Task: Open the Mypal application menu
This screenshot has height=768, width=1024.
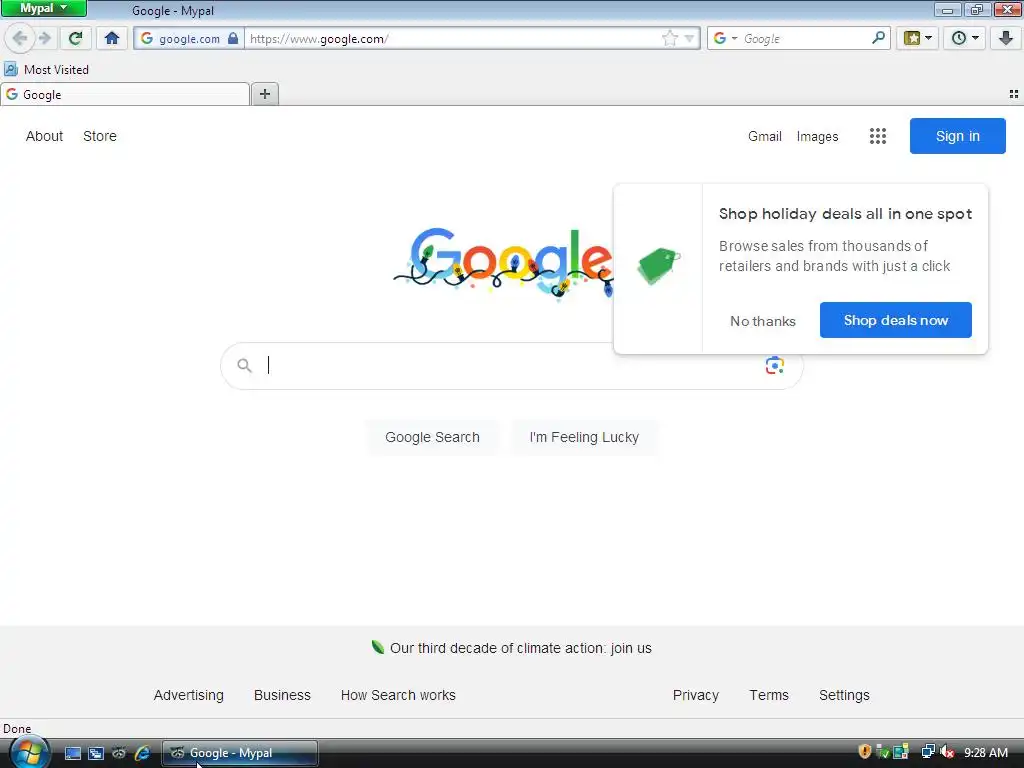Action: (44, 8)
